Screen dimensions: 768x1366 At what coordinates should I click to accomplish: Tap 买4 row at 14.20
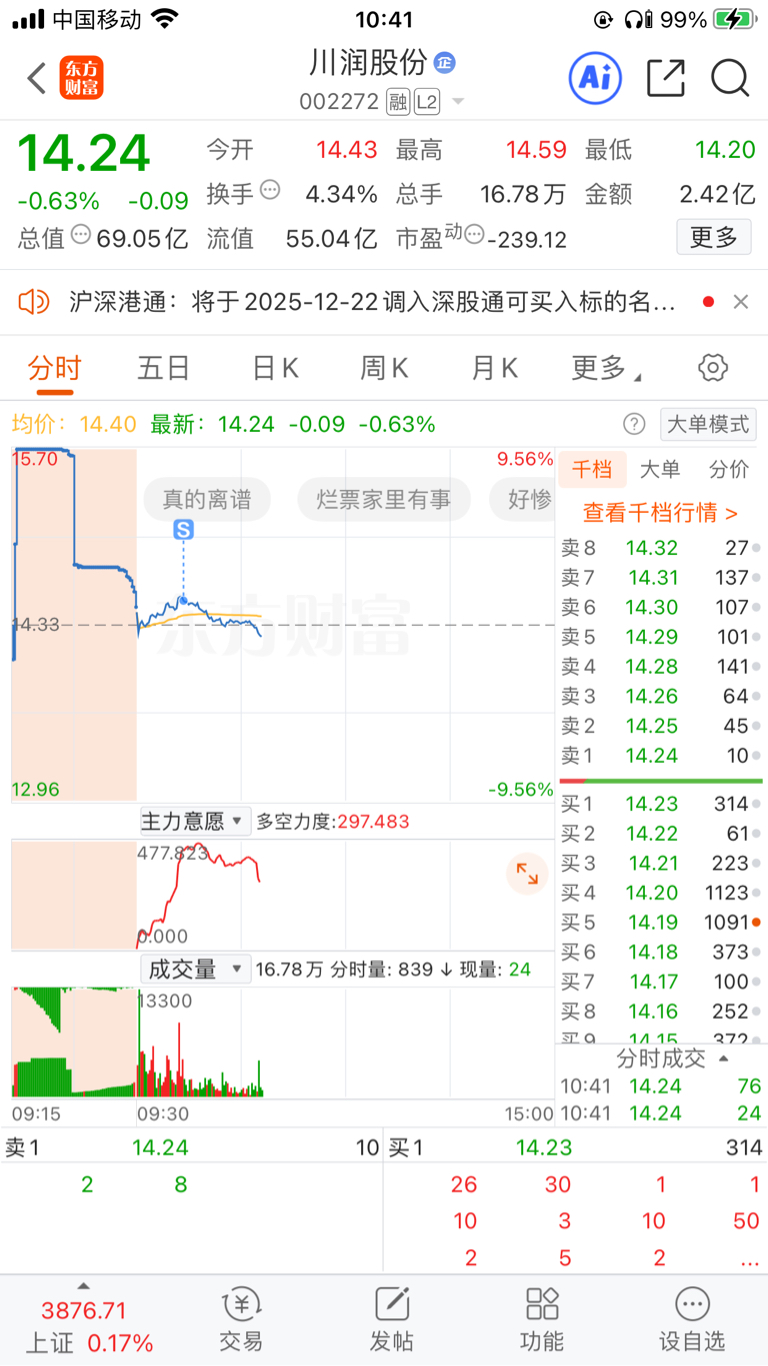point(660,893)
